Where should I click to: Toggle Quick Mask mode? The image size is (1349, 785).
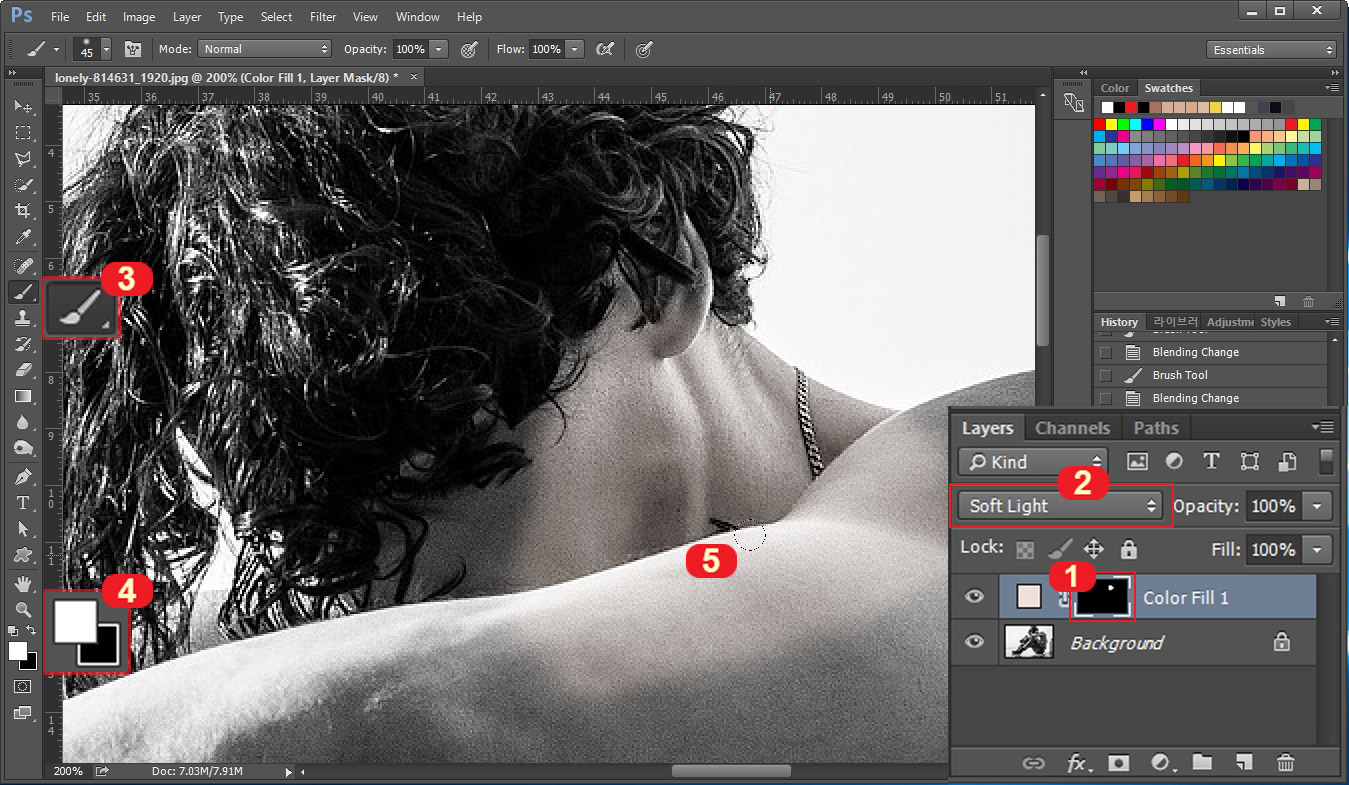tap(22, 687)
